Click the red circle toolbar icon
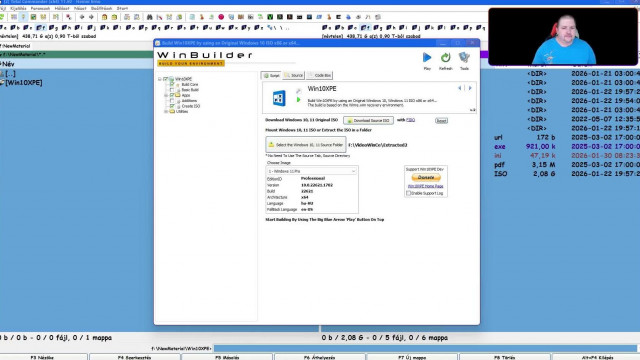The height and width of the screenshot is (360, 640). (x=221, y=17)
